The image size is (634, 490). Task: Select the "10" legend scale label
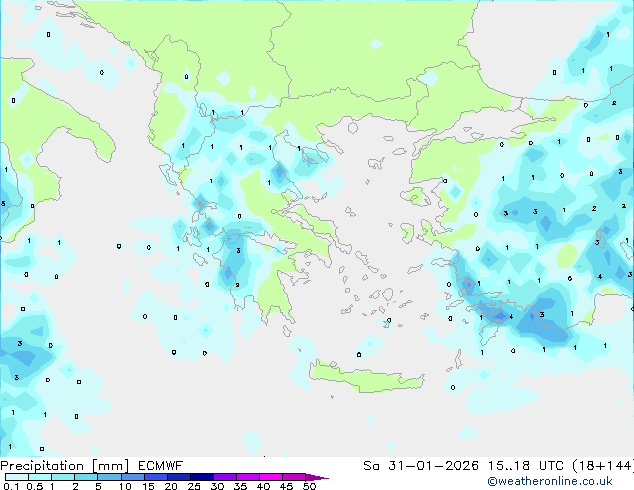pos(125,486)
